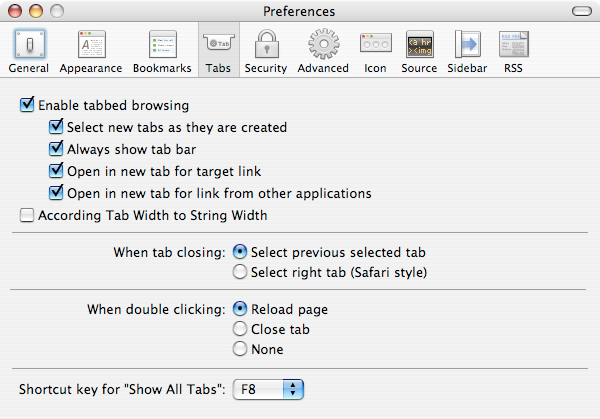Enable According Tab Width to String Width
This screenshot has width=600, height=419.
pos(27,215)
